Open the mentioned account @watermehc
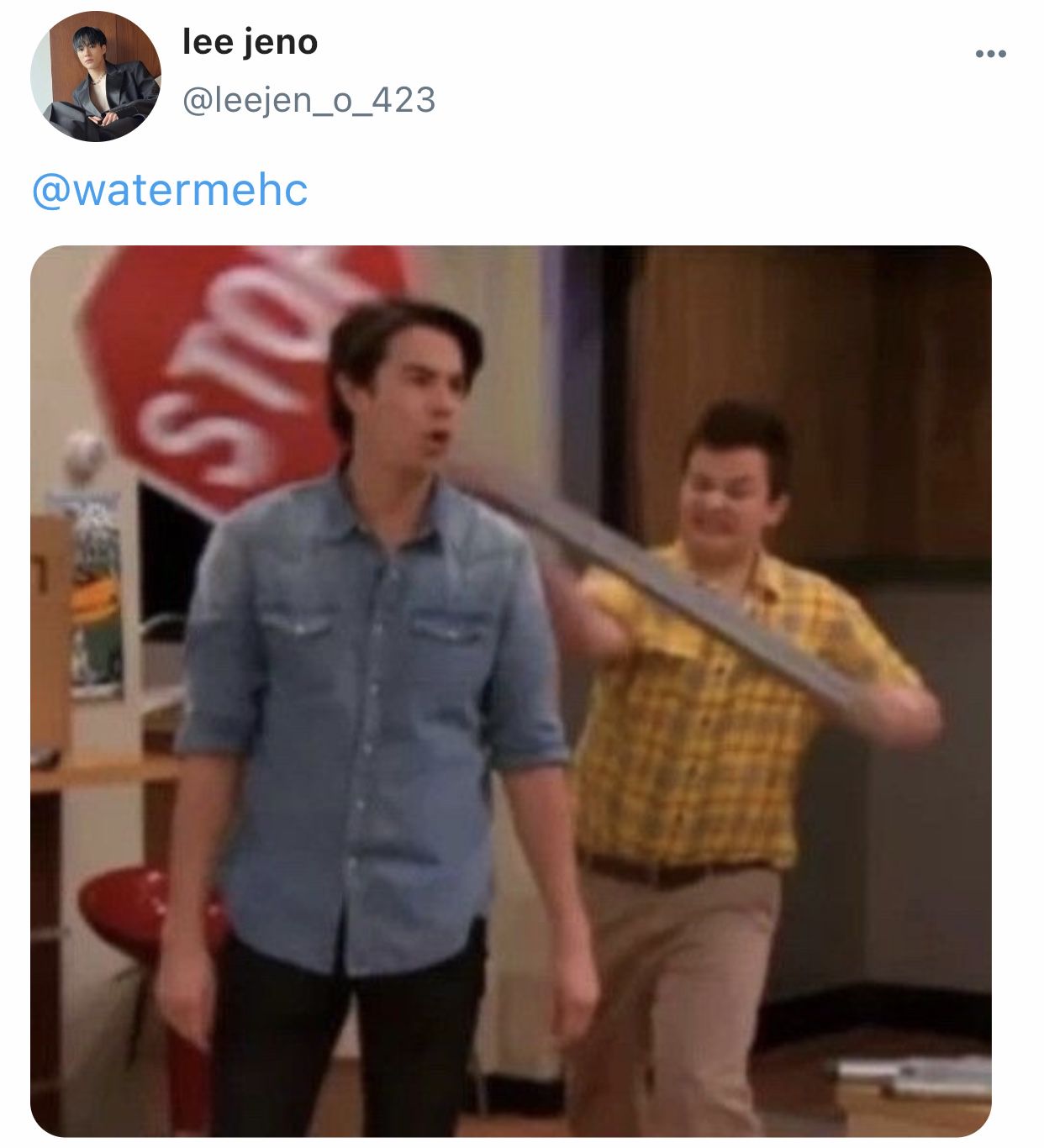Image resolution: width=1044 pixels, height=1148 pixels. click(170, 190)
